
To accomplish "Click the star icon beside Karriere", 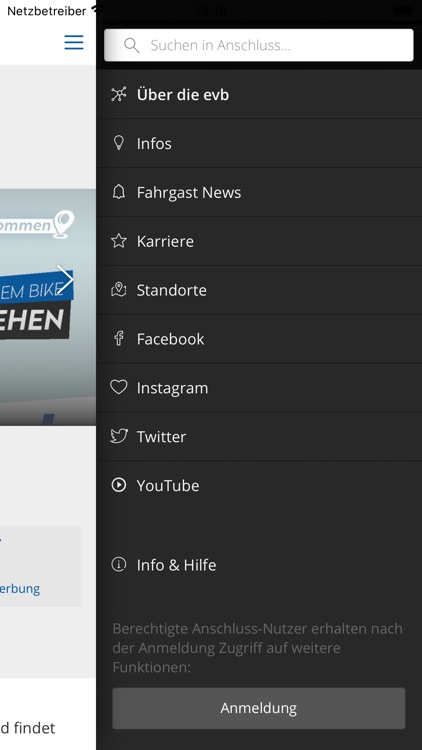I will (119, 241).
